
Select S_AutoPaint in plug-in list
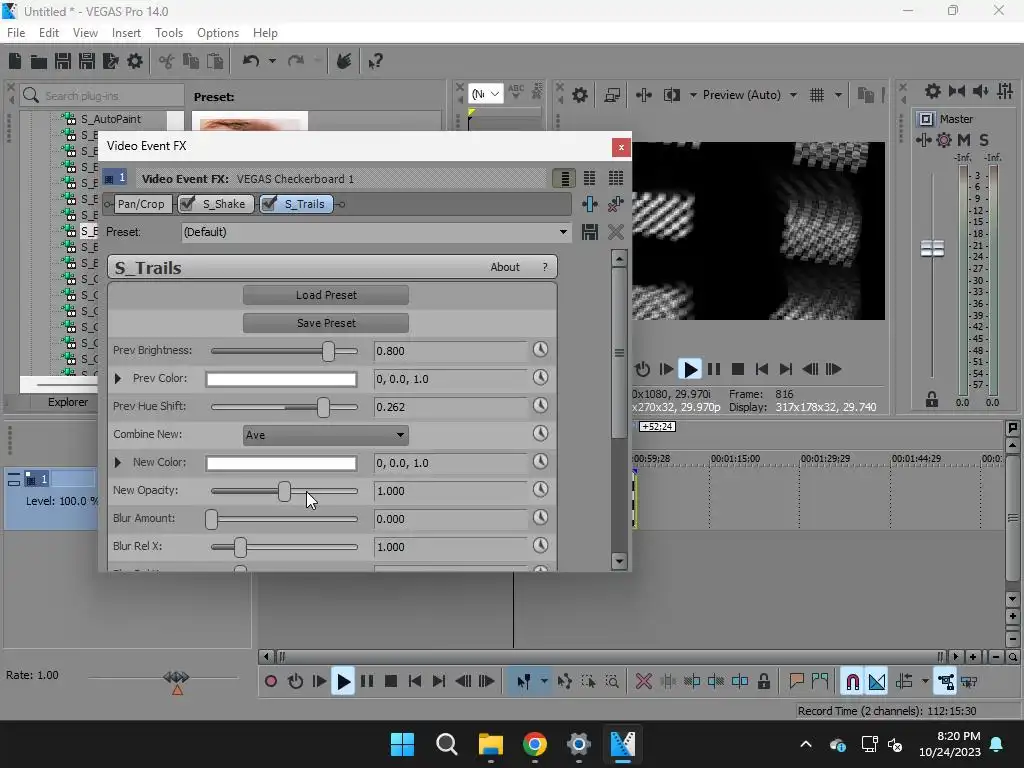110,119
